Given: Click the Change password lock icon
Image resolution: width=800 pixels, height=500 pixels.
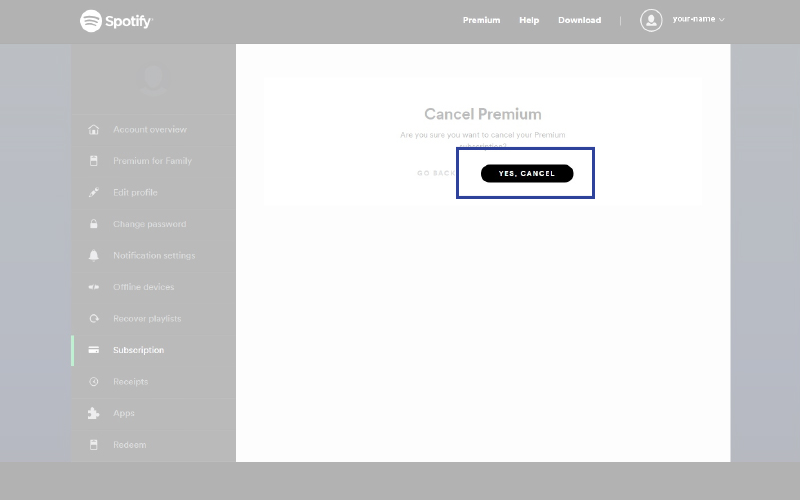Looking at the screenshot, I should click(93, 224).
